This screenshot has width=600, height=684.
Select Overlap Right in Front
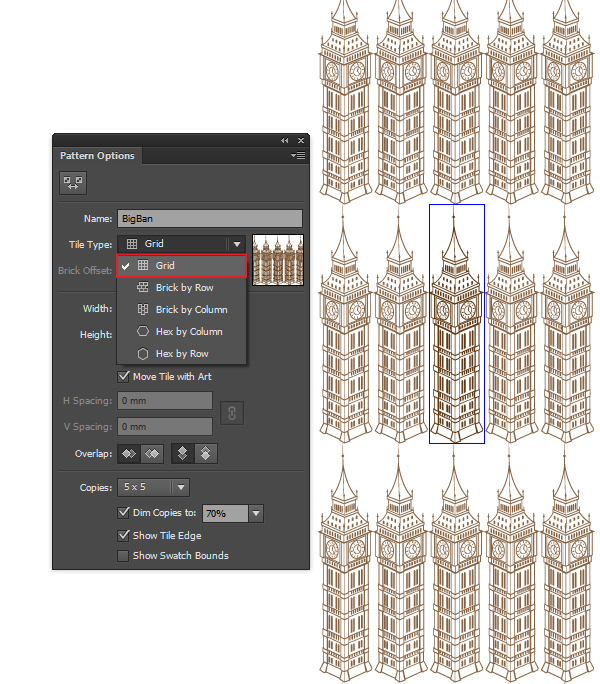pyautogui.click(x=152, y=454)
